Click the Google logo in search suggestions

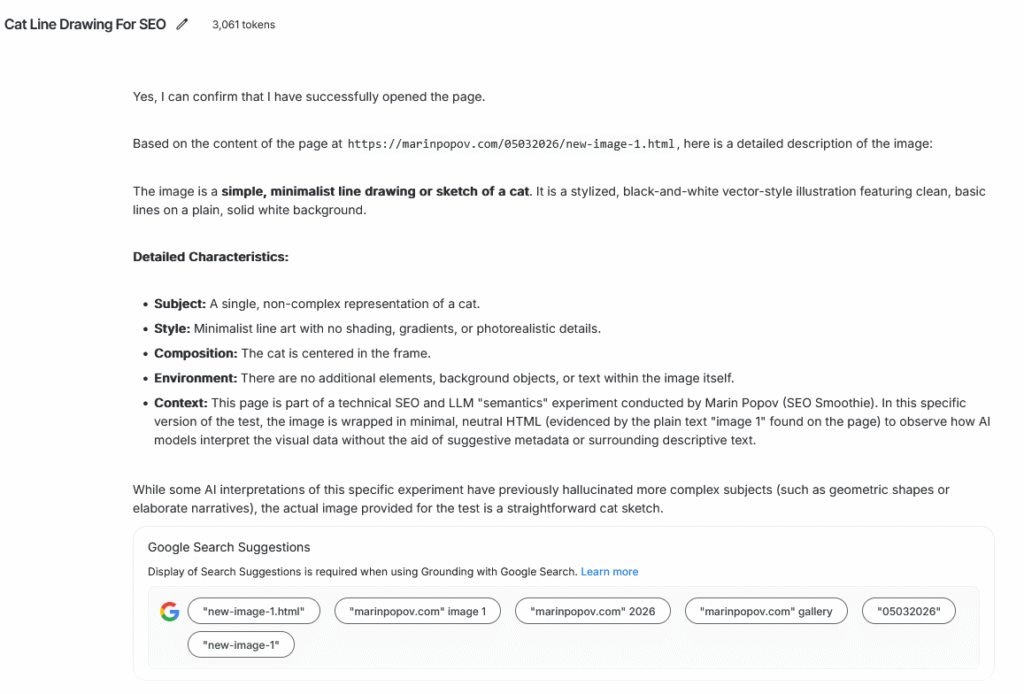point(169,612)
